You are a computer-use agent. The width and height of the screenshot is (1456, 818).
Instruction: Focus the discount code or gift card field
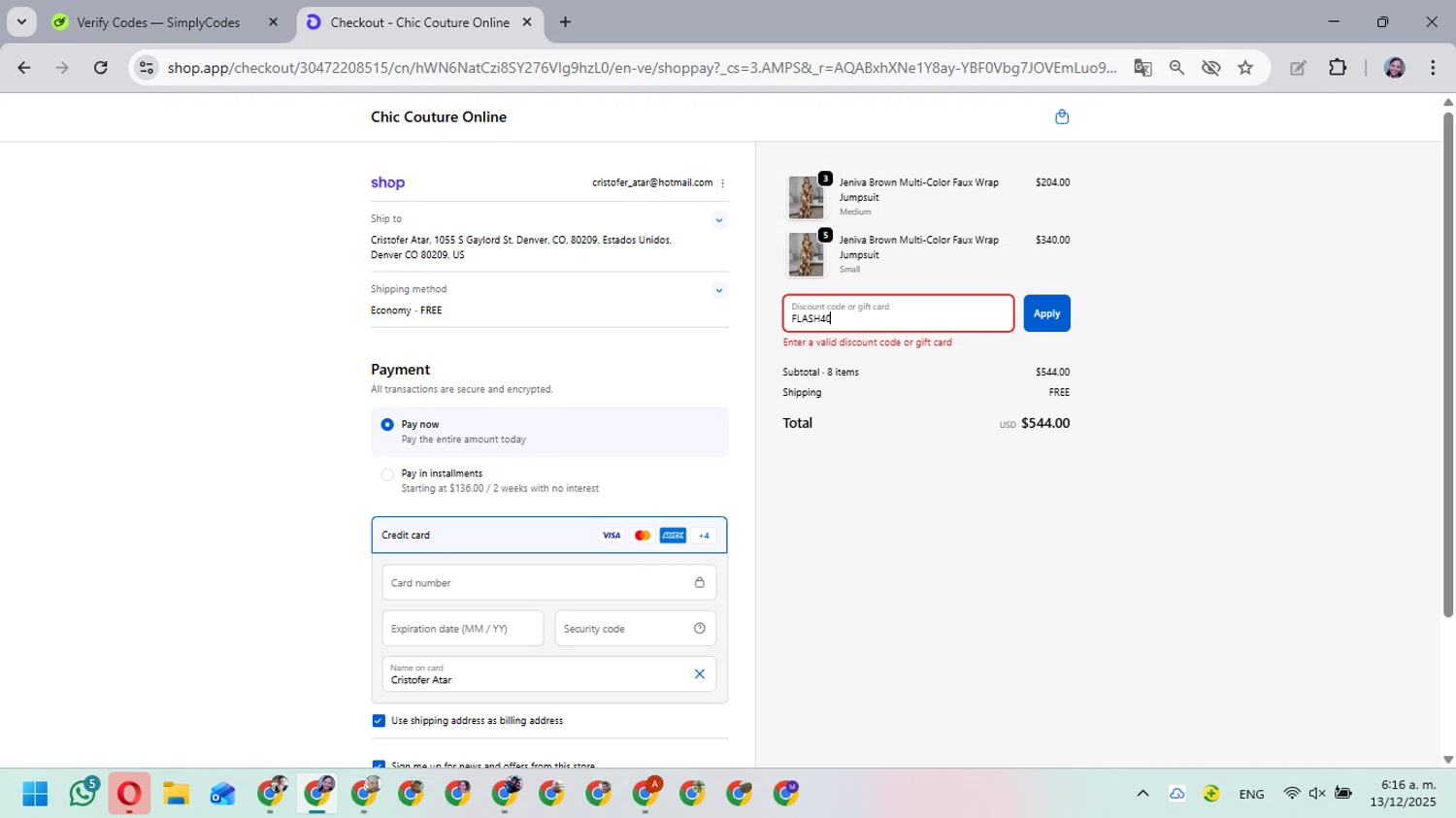(898, 313)
